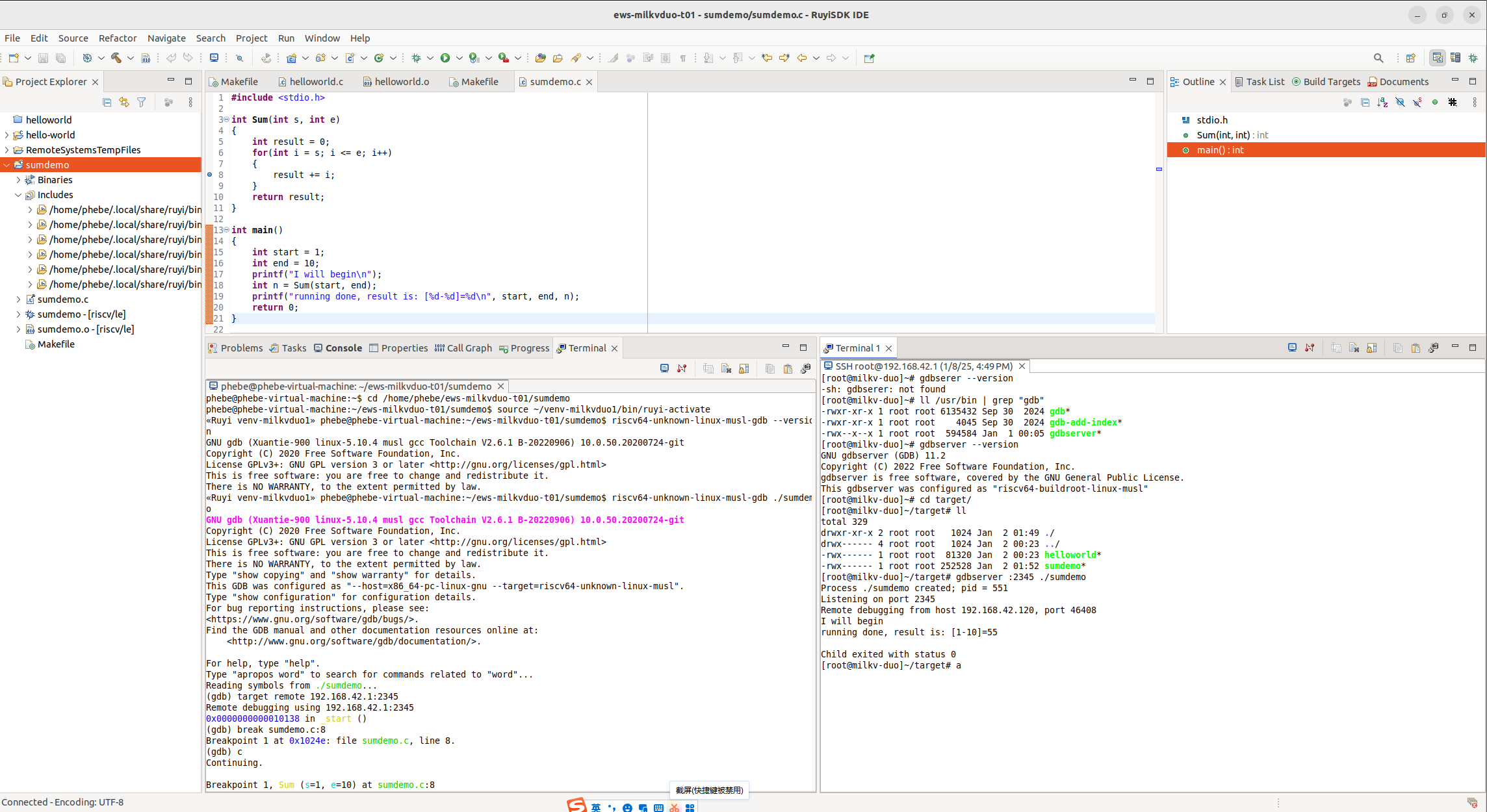Click the Back navigation arrow icon

(802, 58)
